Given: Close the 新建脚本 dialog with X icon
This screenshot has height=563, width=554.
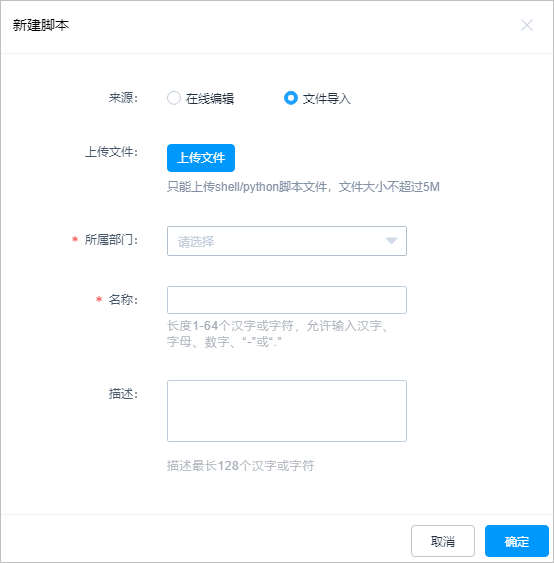Looking at the screenshot, I should (527, 25).
